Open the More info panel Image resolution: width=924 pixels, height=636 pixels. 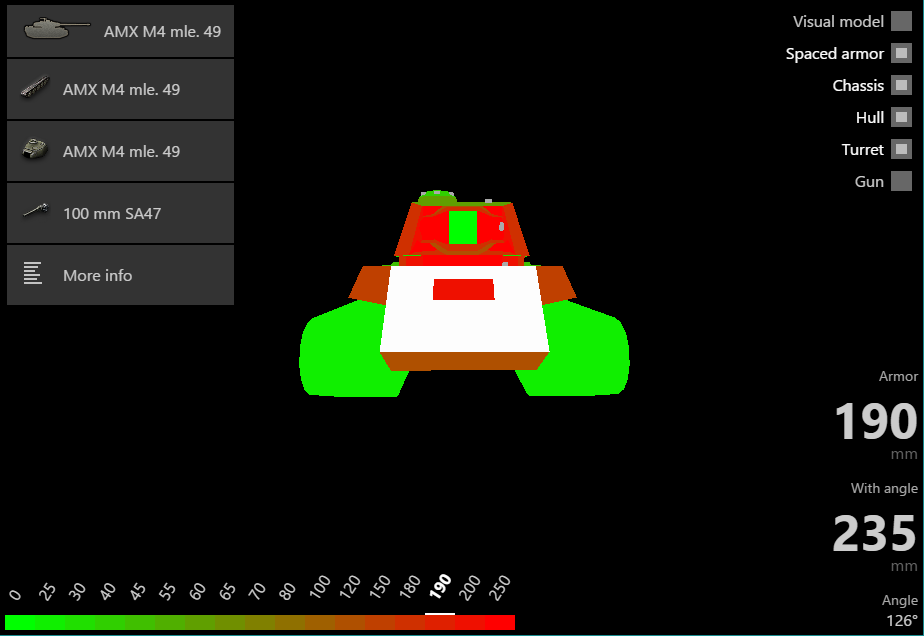120,275
